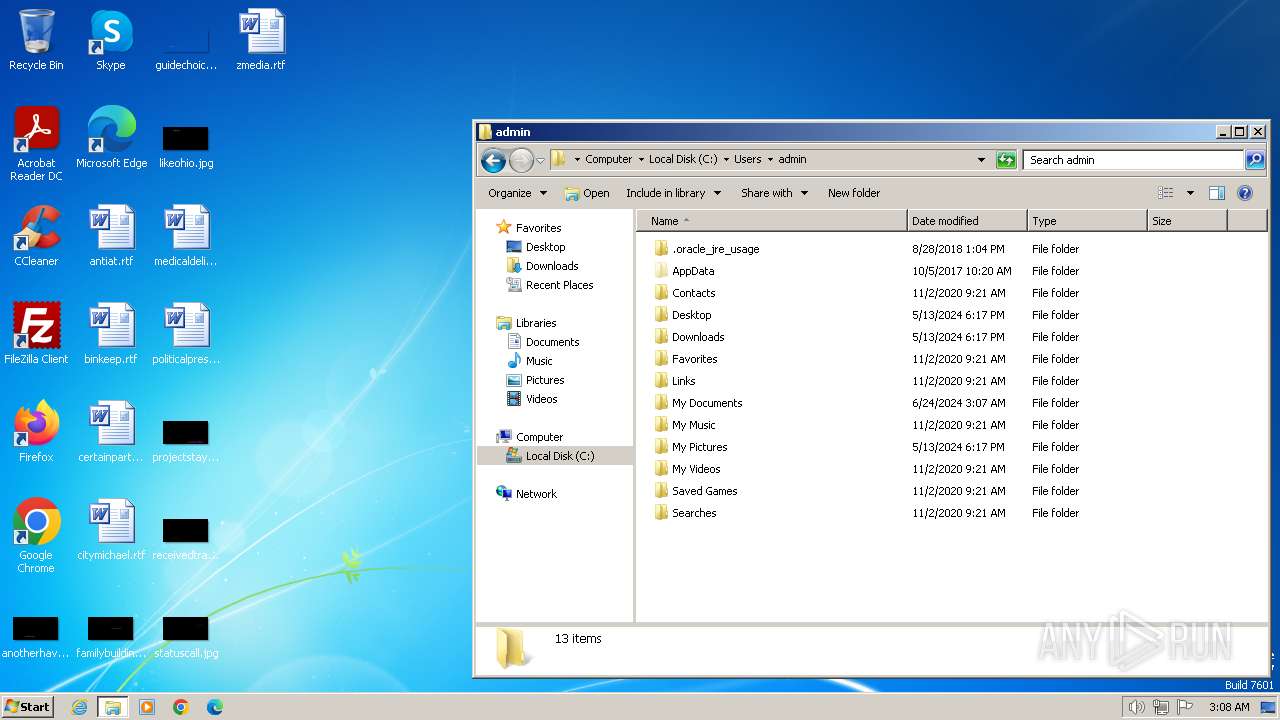Open Acrobat Reader DC shortcut
This screenshot has width=1280, height=720.
click(x=36, y=144)
